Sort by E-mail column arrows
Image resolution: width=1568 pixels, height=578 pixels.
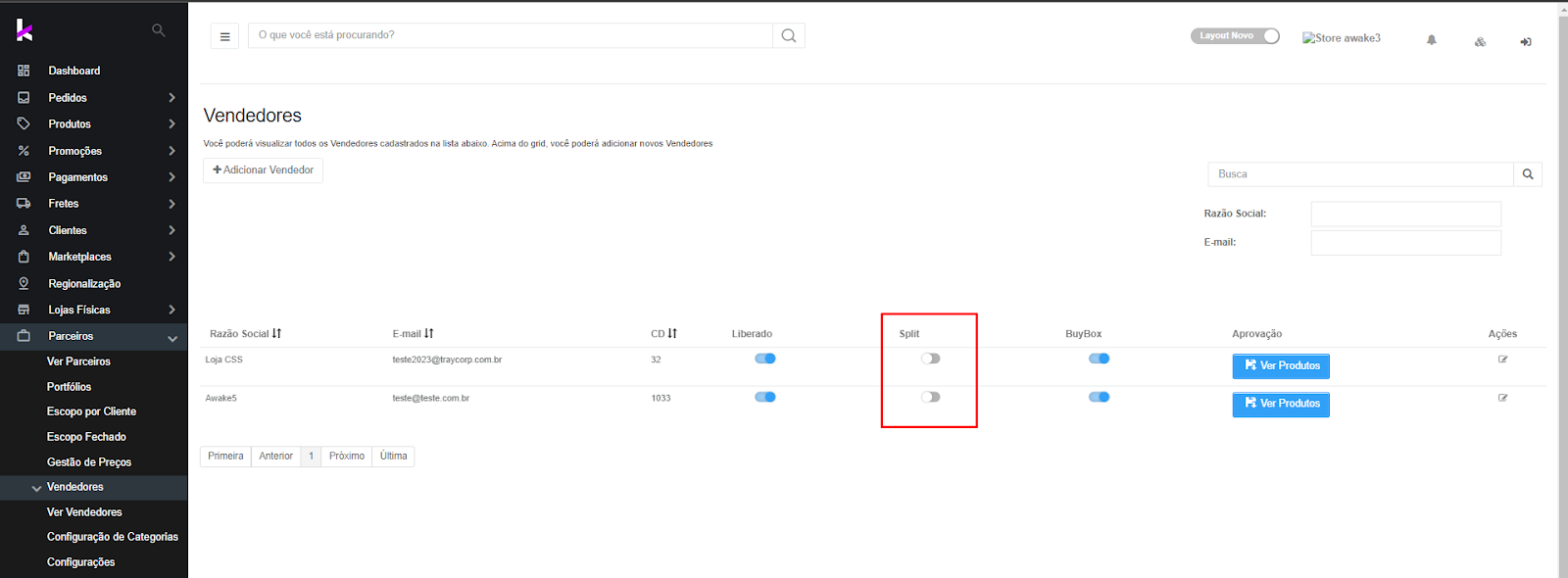tap(428, 334)
